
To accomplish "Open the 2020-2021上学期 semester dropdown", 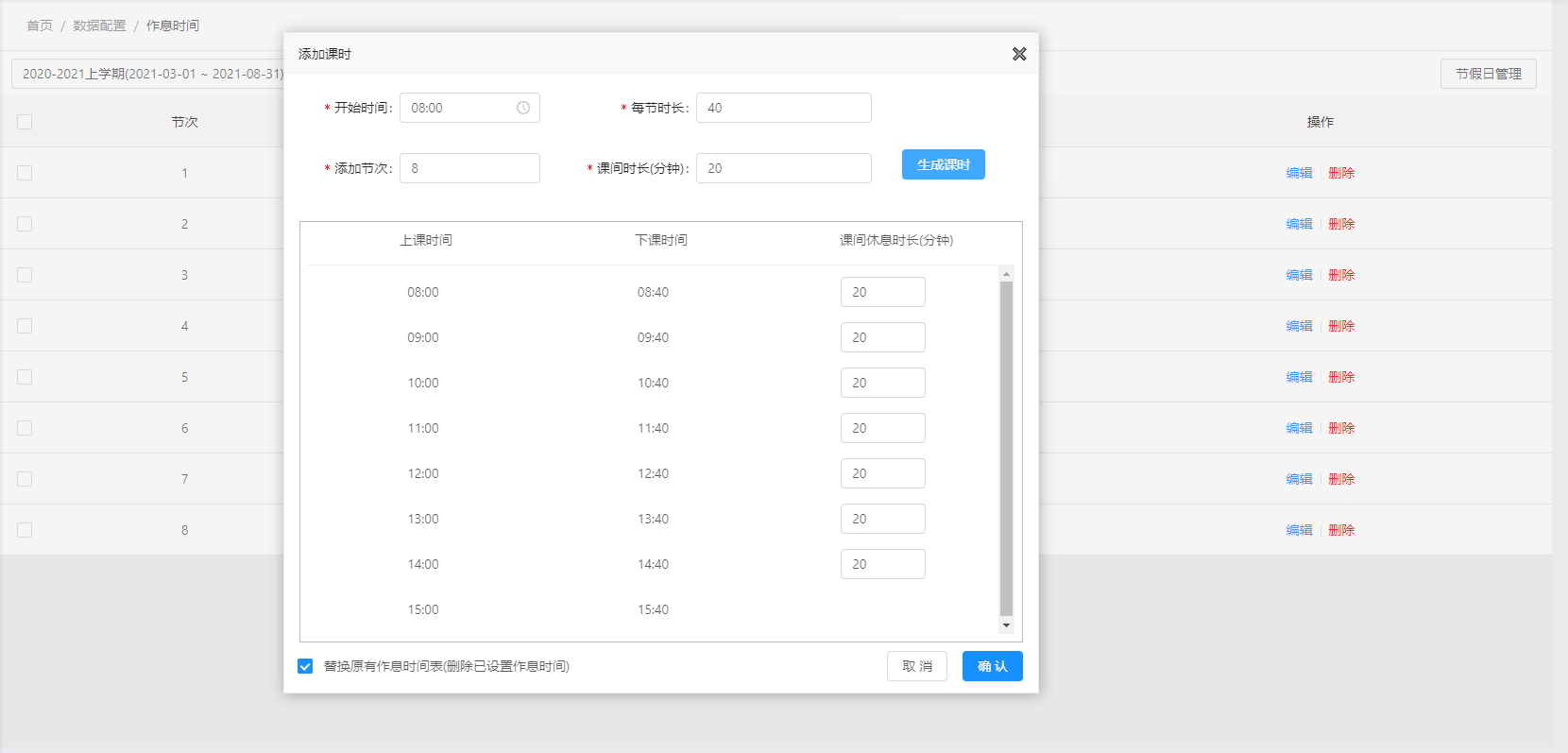I will pos(149,74).
